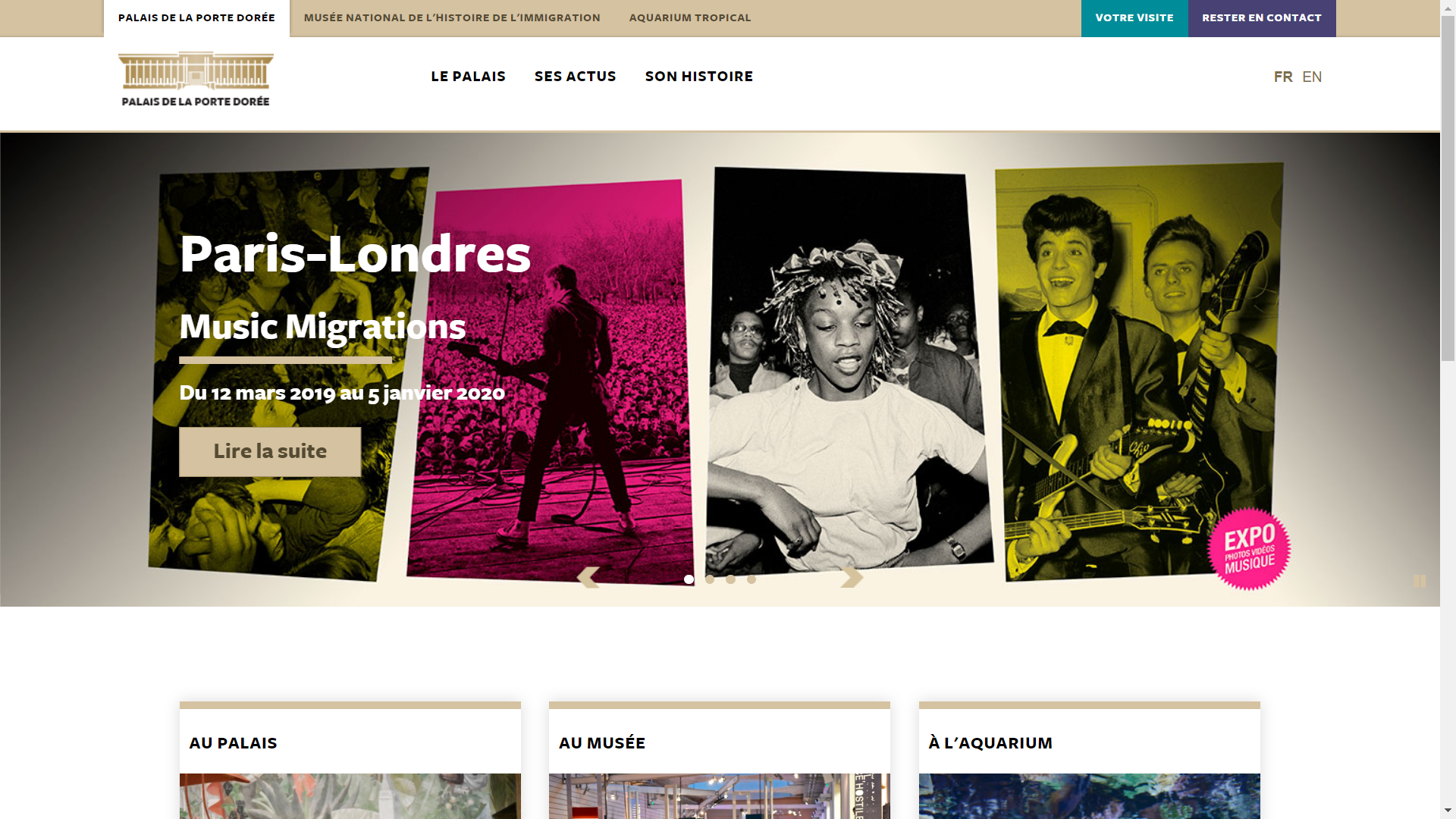Switch to the Aquarium Tropical tab
Viewport: 1456px width, 819px height.
point(690,18)
